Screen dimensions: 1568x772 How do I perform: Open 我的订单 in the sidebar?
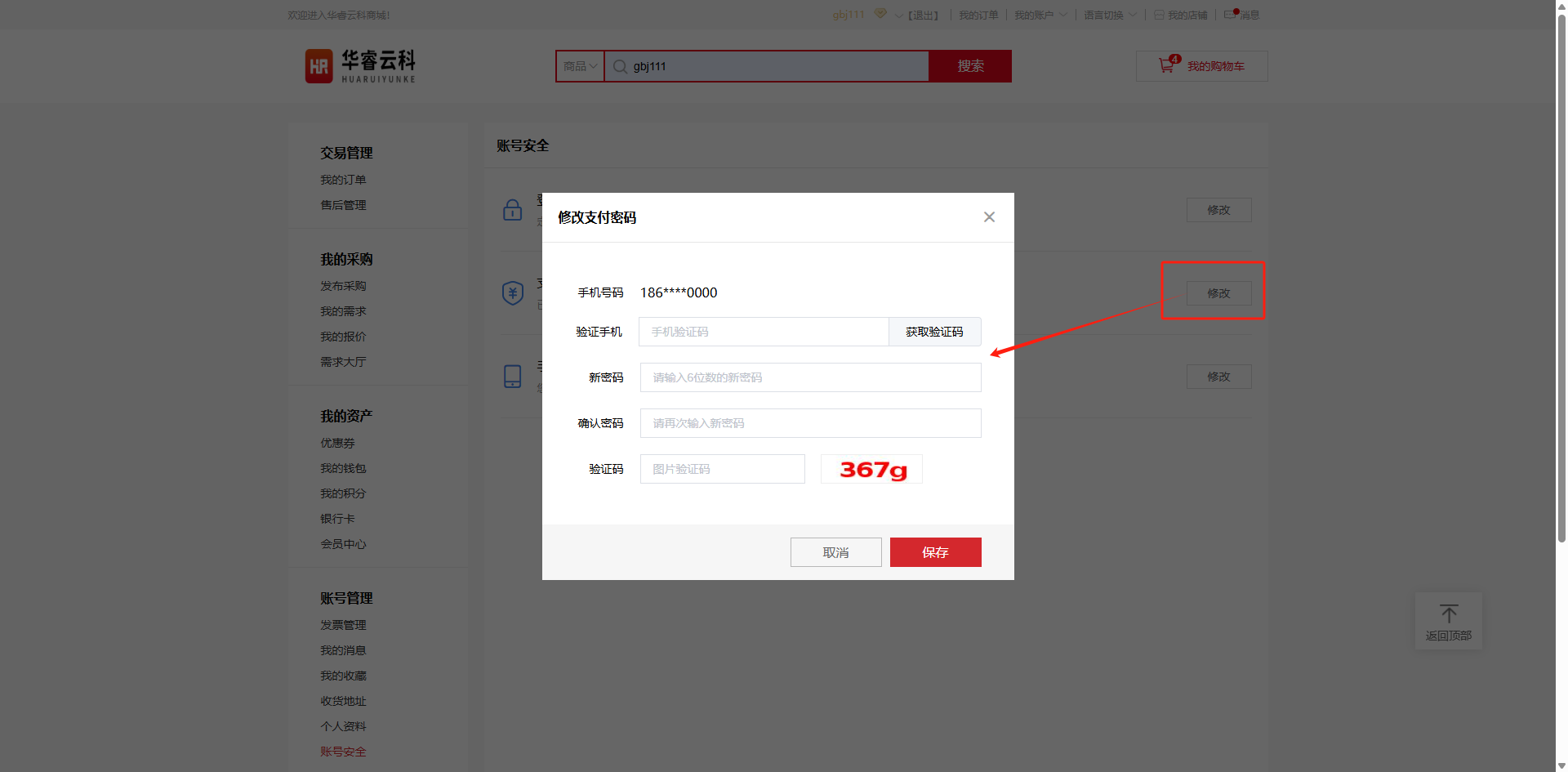[343, 180]
